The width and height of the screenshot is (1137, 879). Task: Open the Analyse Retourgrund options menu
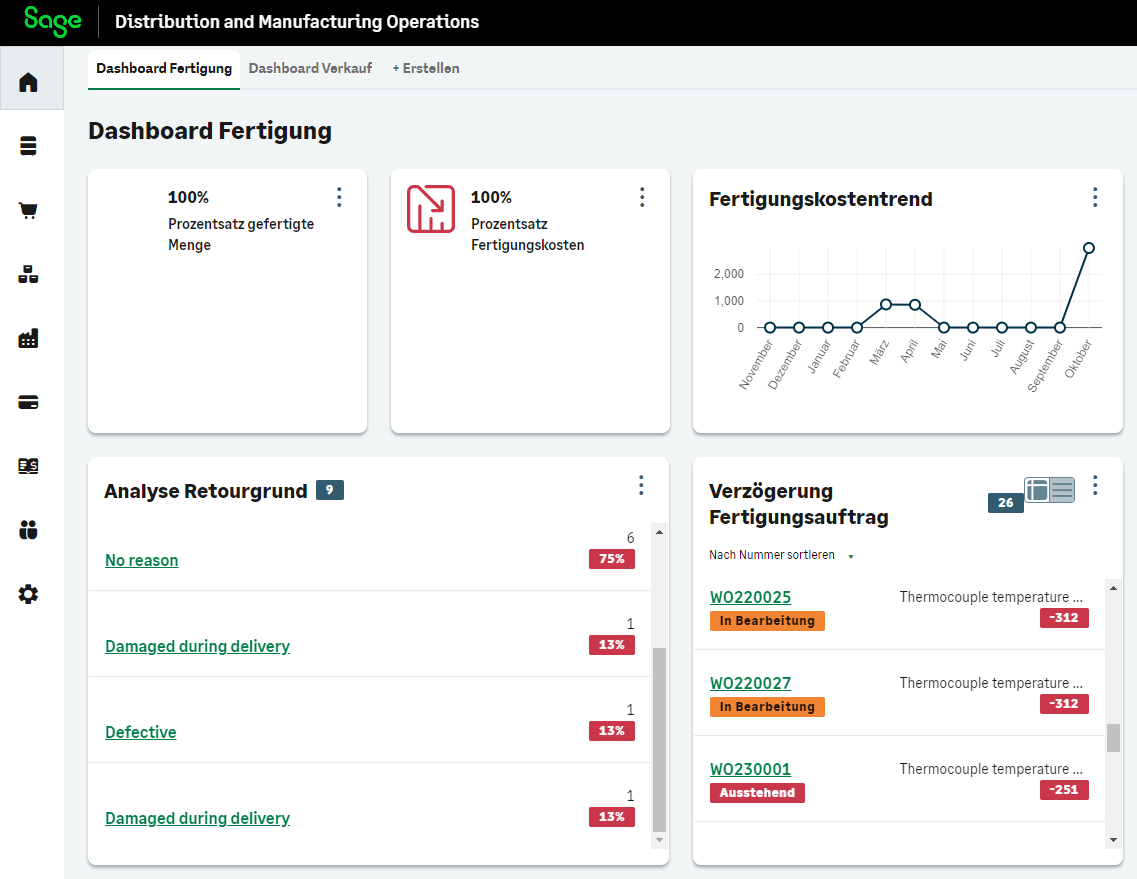641,485
